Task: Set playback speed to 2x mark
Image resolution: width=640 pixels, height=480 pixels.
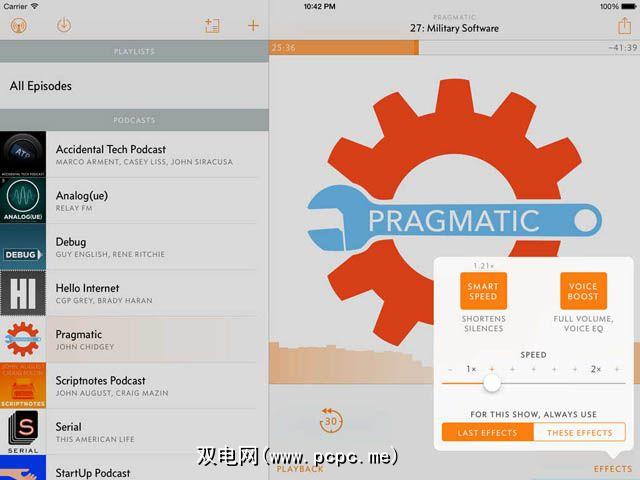Action: [x=596, y=369]
